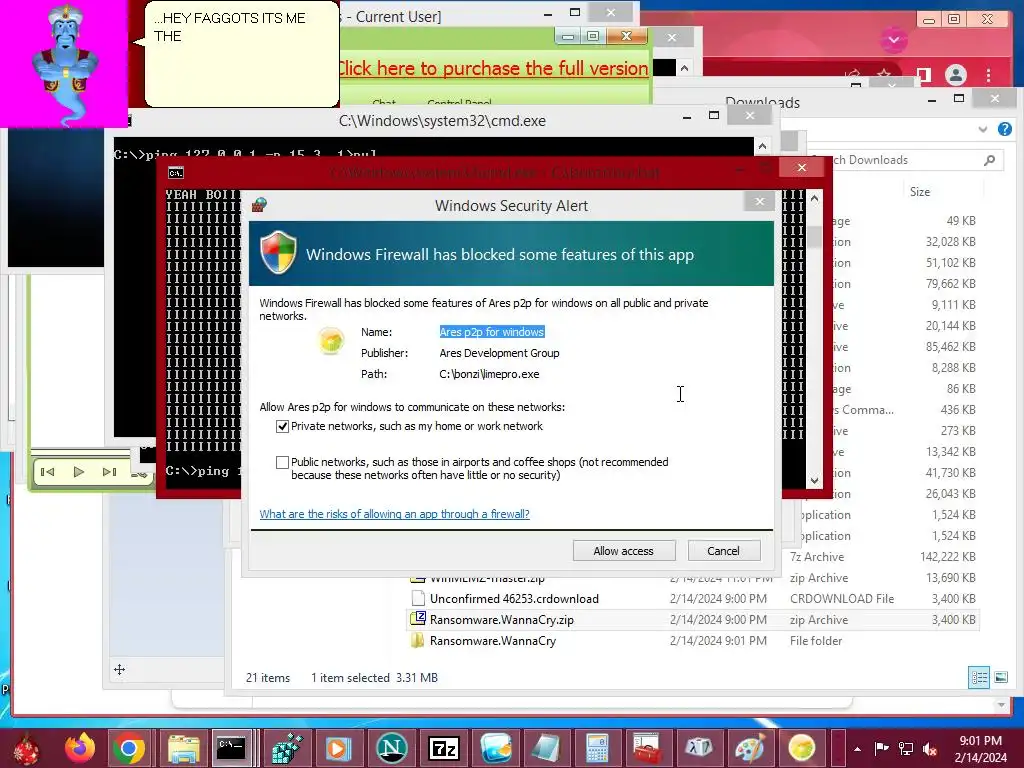Select Unconfirmed 46253.crdownload file
This screenshot has width=1024, height=768.
tap(514, 599)
